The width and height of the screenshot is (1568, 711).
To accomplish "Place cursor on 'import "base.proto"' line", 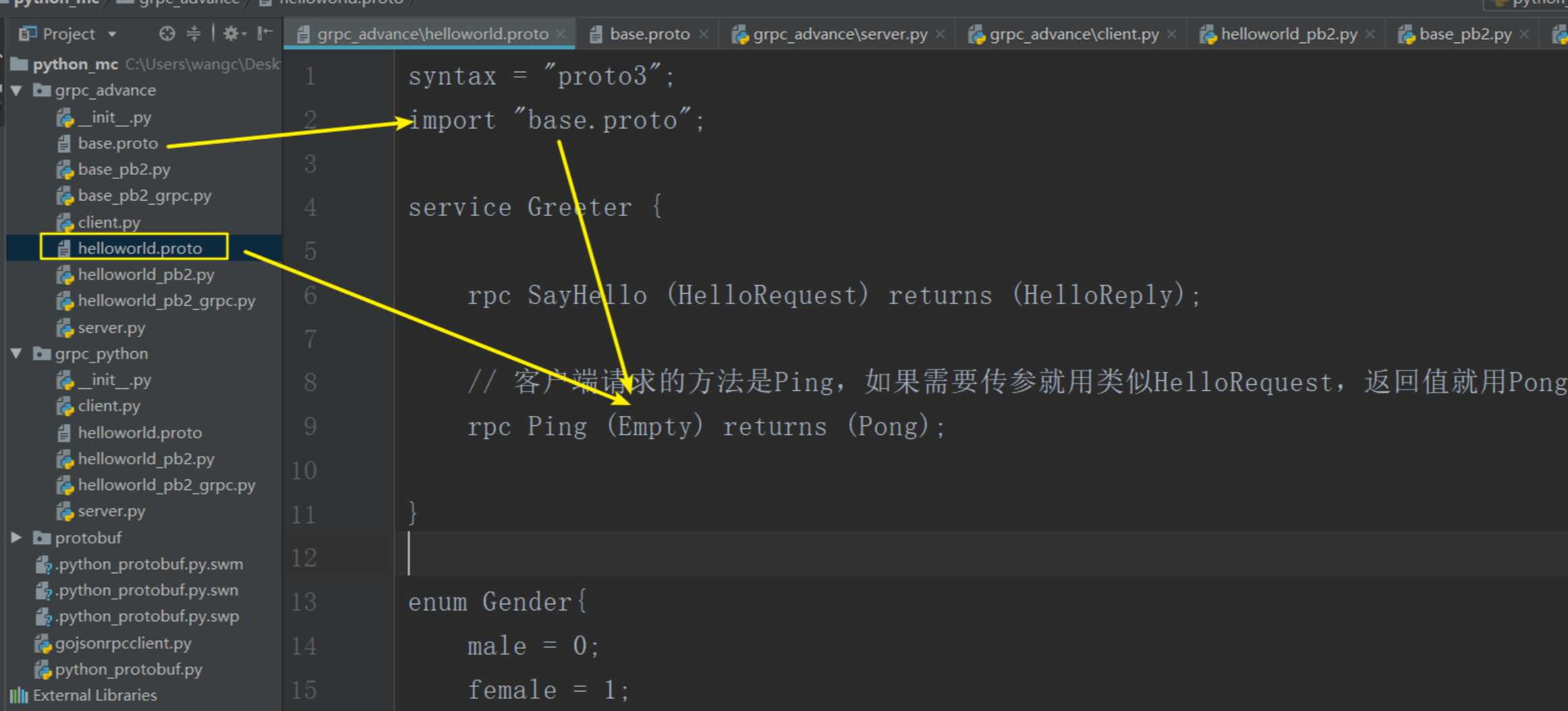I will (x=556, y=120).
